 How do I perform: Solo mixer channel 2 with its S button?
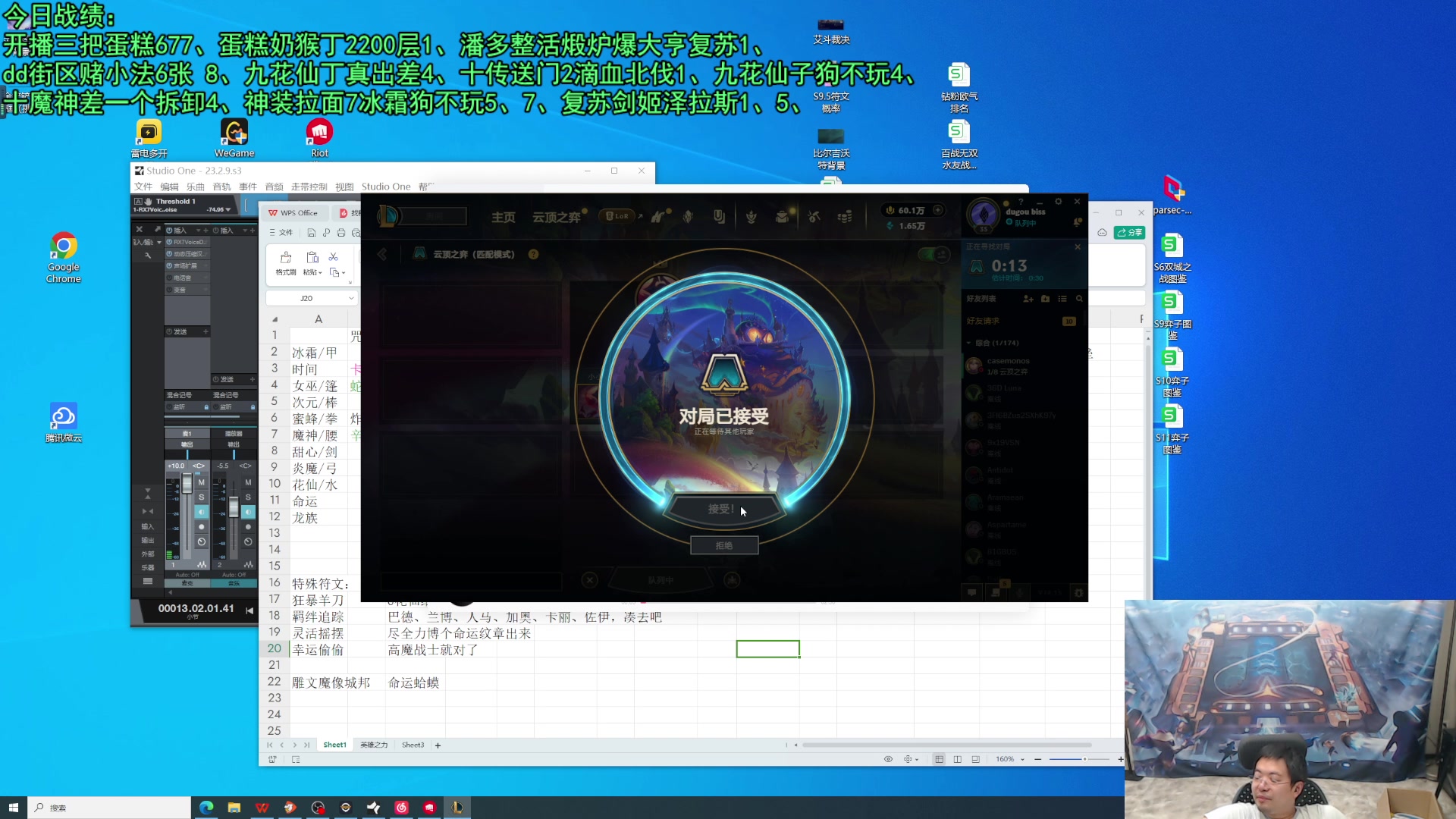pyautogui.click(x=248, y=497)
